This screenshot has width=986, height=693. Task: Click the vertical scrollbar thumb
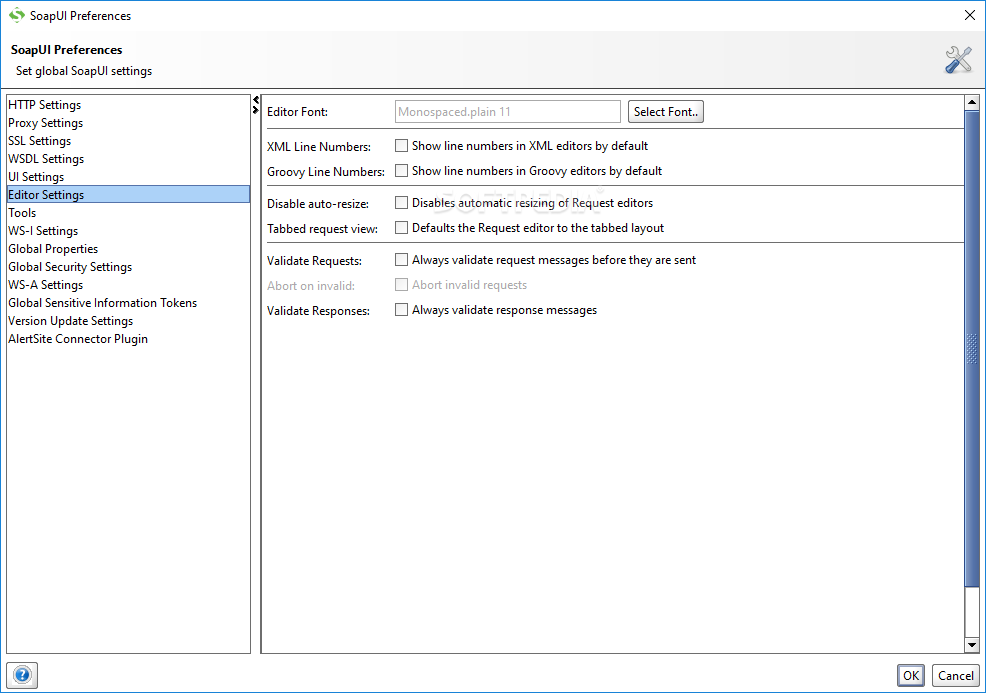click(x=972, y=349)
